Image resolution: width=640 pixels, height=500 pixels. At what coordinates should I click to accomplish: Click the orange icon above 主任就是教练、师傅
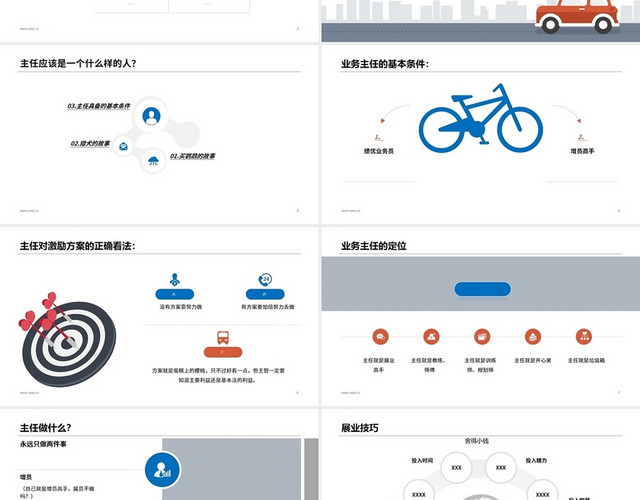pyautogui.click(x=431, y=337)
